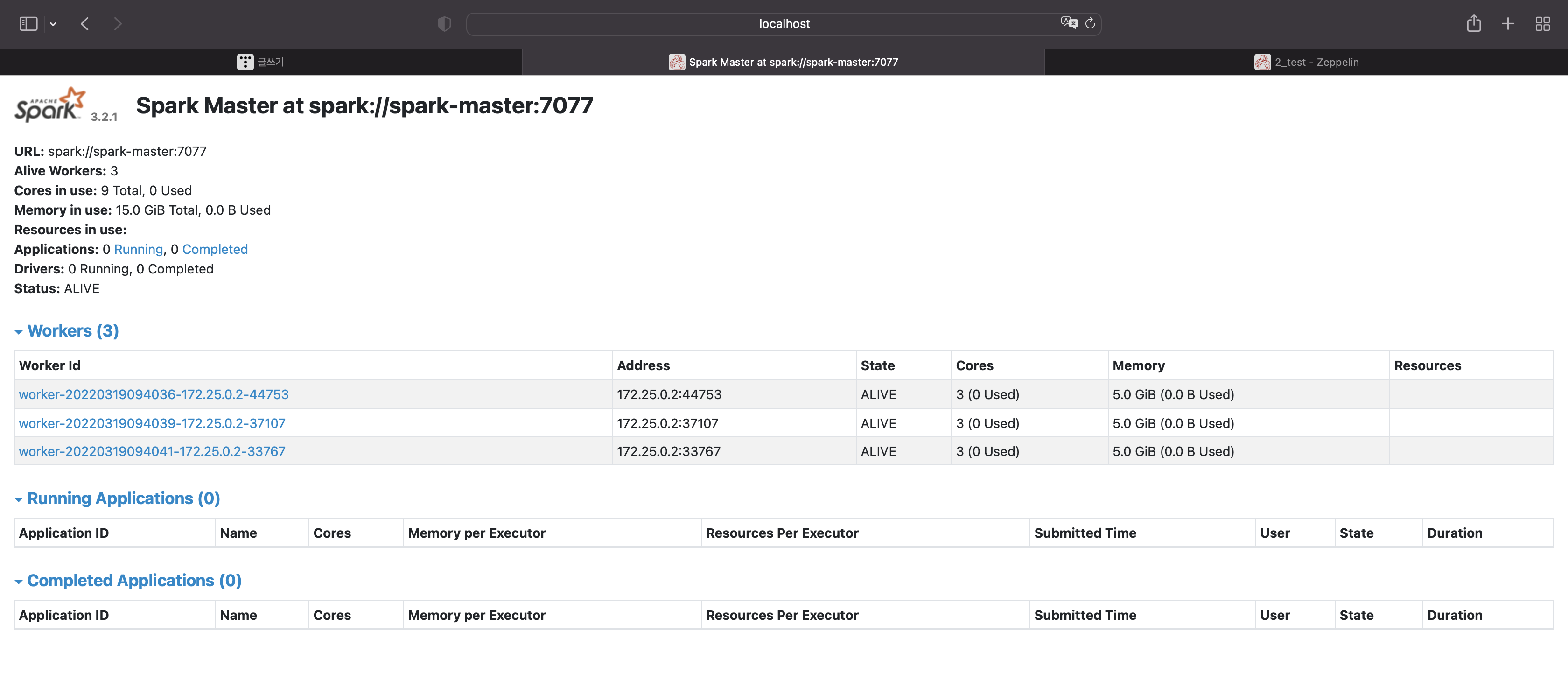Select the Spark Master tab
Screen dimensions: 1568x673
[x=784, y=62]
